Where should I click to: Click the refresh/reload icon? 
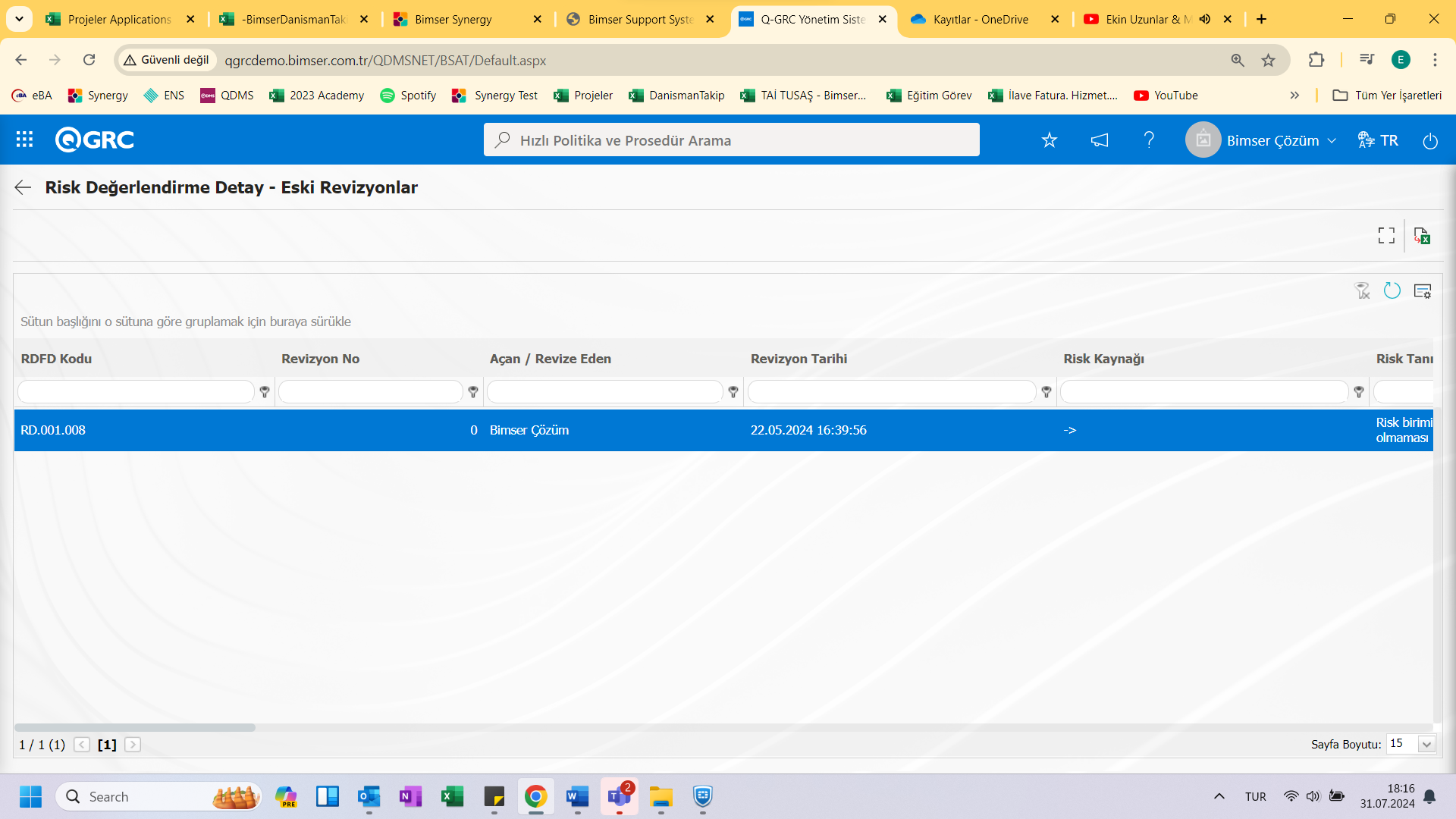[1392, 291]
